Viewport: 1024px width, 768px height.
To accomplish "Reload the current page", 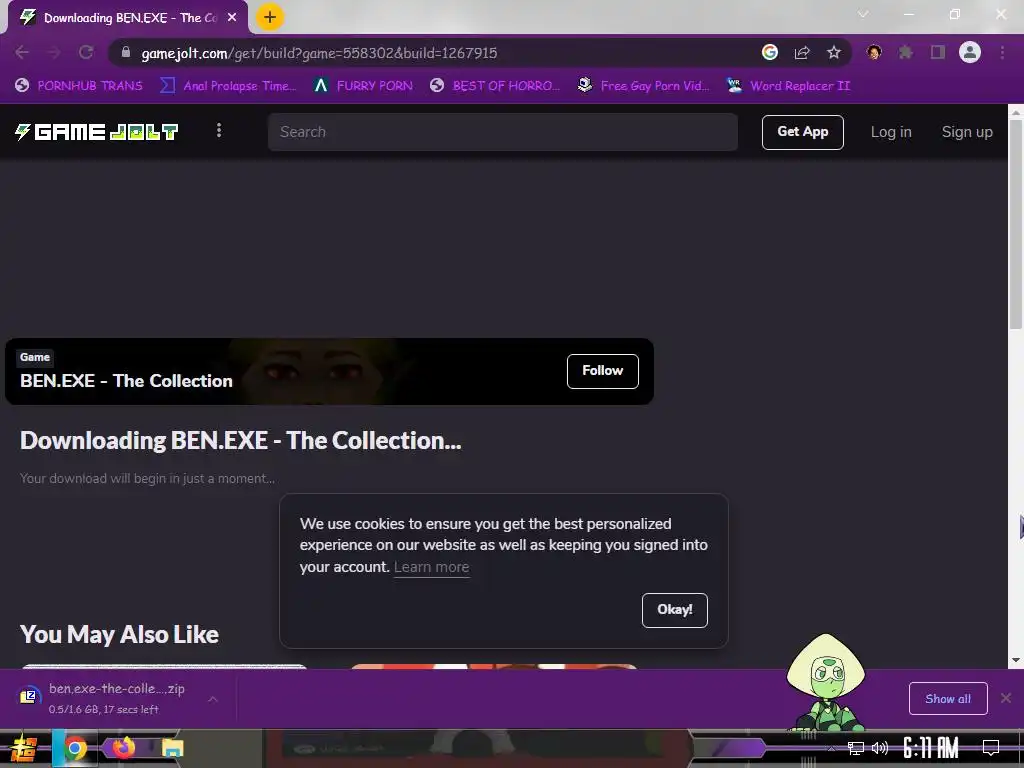I will 86,52.
